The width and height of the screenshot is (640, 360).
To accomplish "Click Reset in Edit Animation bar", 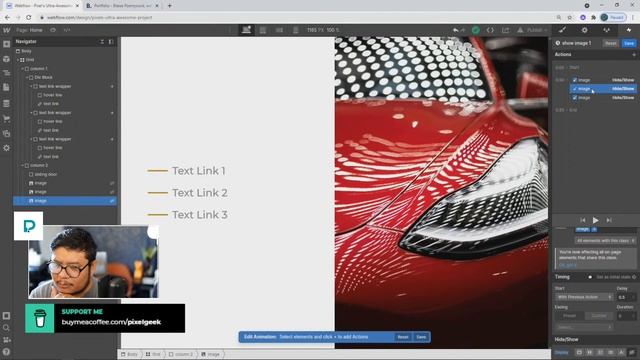I will [403, 337].
